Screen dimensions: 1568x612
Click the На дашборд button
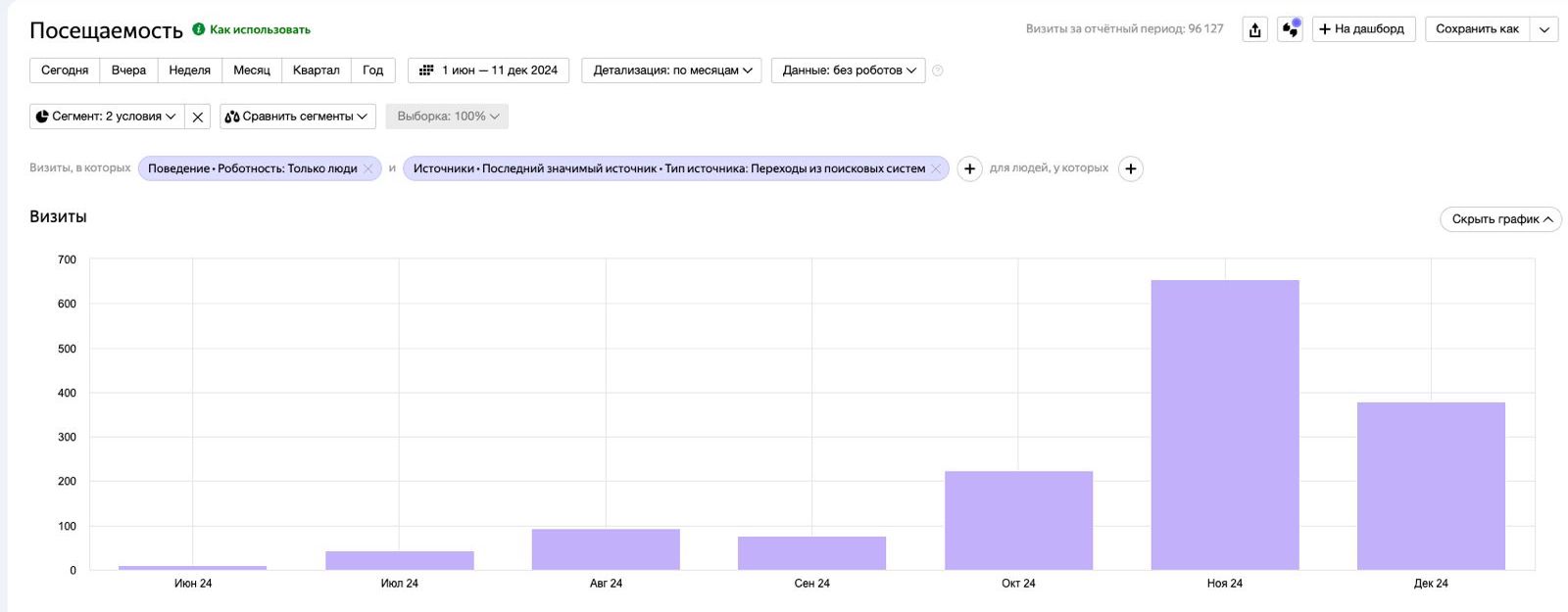click(x=1363, y=29)
